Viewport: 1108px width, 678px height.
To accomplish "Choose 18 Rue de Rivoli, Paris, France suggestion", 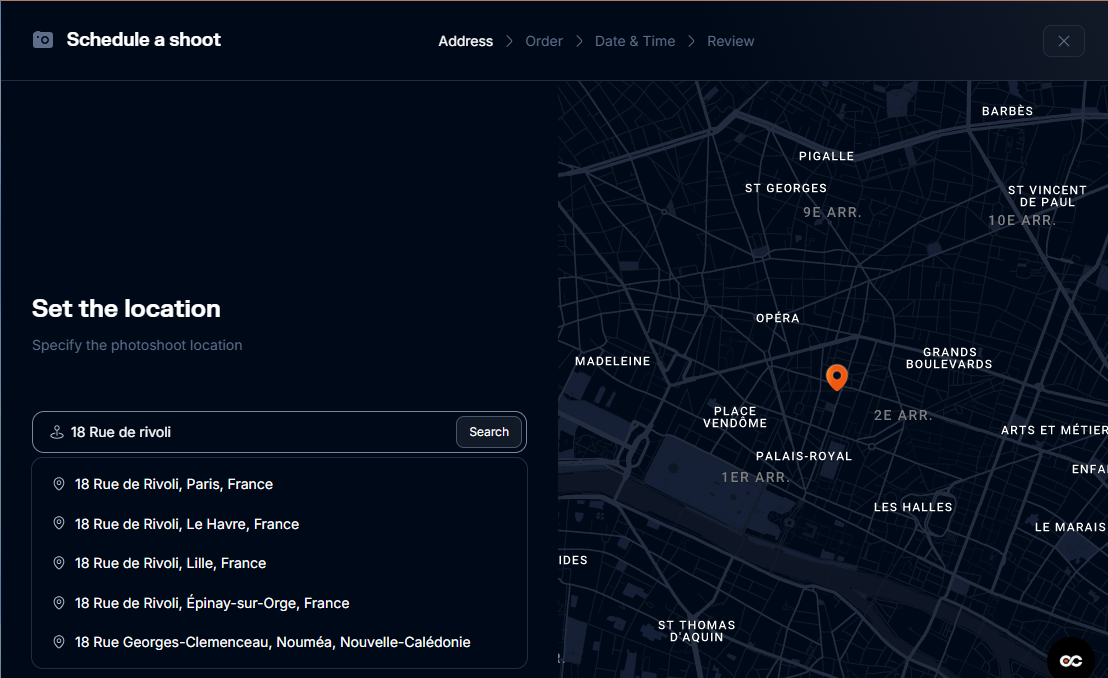I will (174, 484).
